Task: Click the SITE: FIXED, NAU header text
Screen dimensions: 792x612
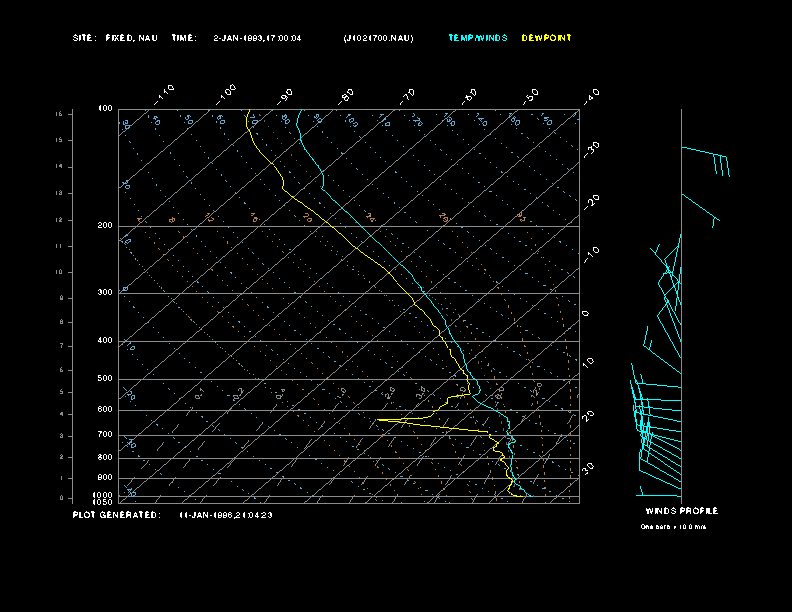Action: point(116,38)
